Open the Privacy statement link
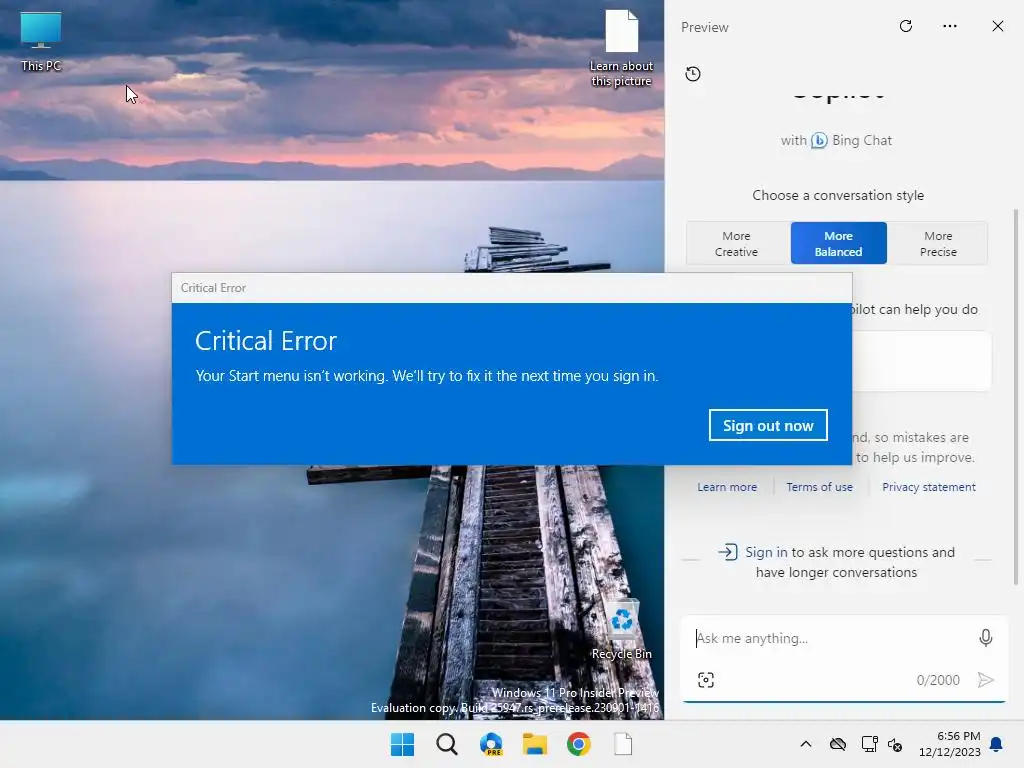The width and height of the screenshot is (1024, 768). point(929,487)
